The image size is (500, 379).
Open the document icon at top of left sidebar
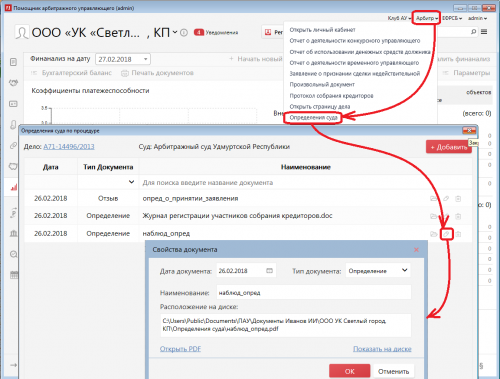coord(13,62)
